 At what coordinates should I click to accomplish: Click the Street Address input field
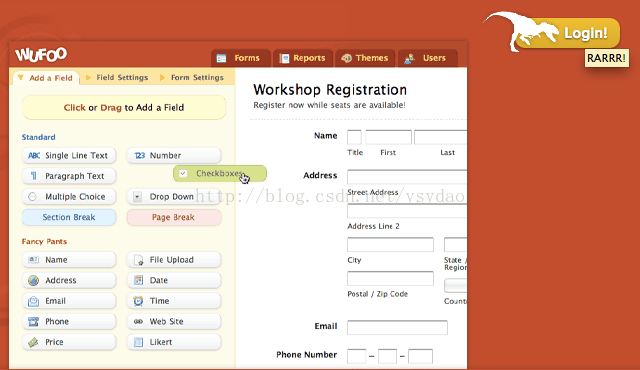tap(407, 177)
